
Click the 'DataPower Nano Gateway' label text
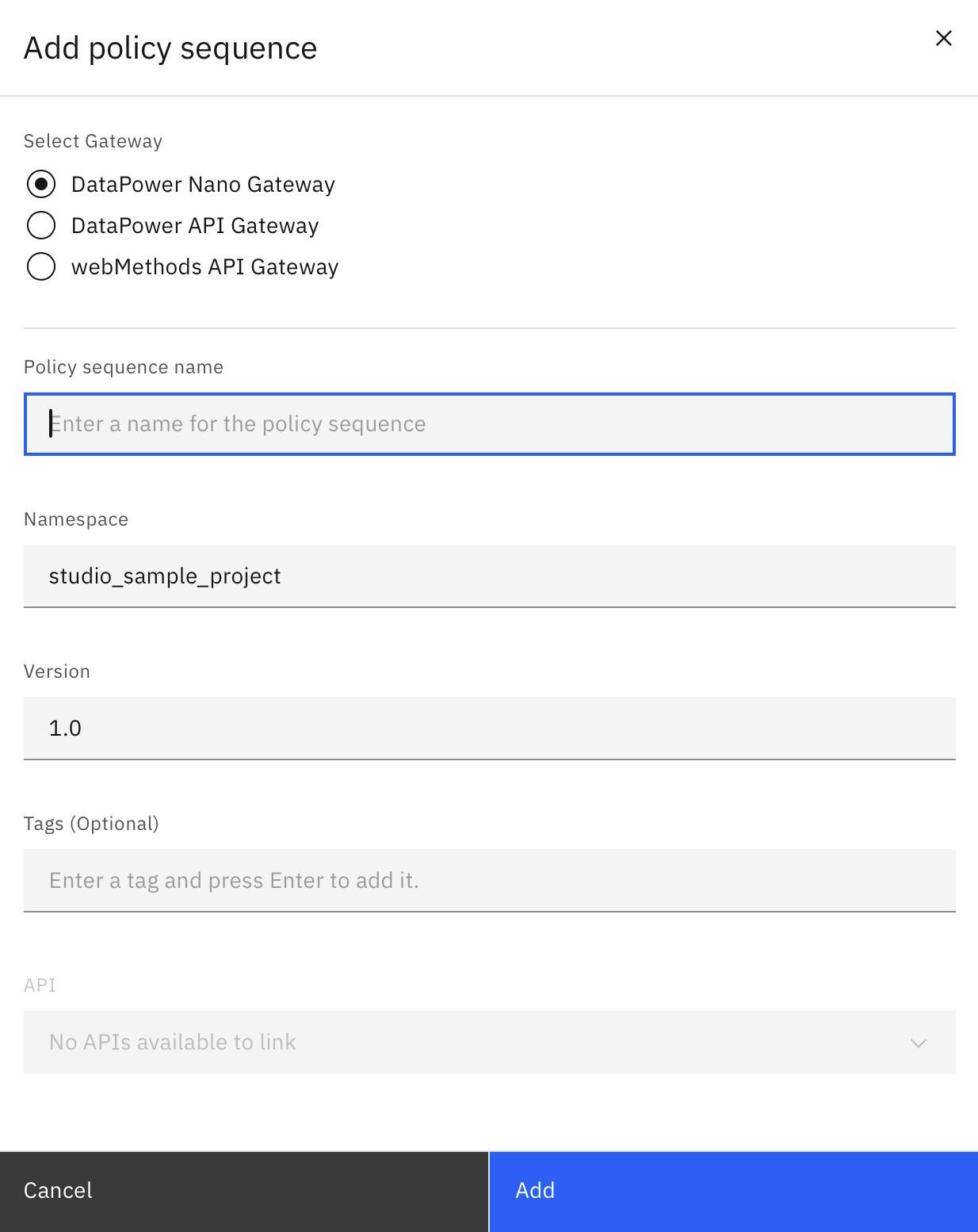coord(203,184)
